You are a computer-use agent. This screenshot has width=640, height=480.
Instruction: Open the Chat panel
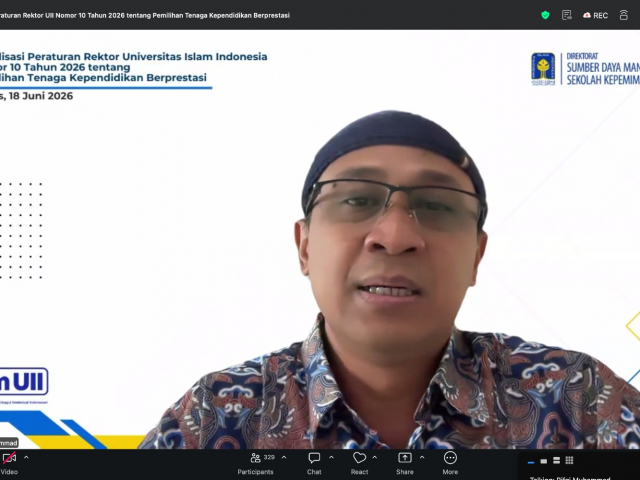tap(314, 464)
